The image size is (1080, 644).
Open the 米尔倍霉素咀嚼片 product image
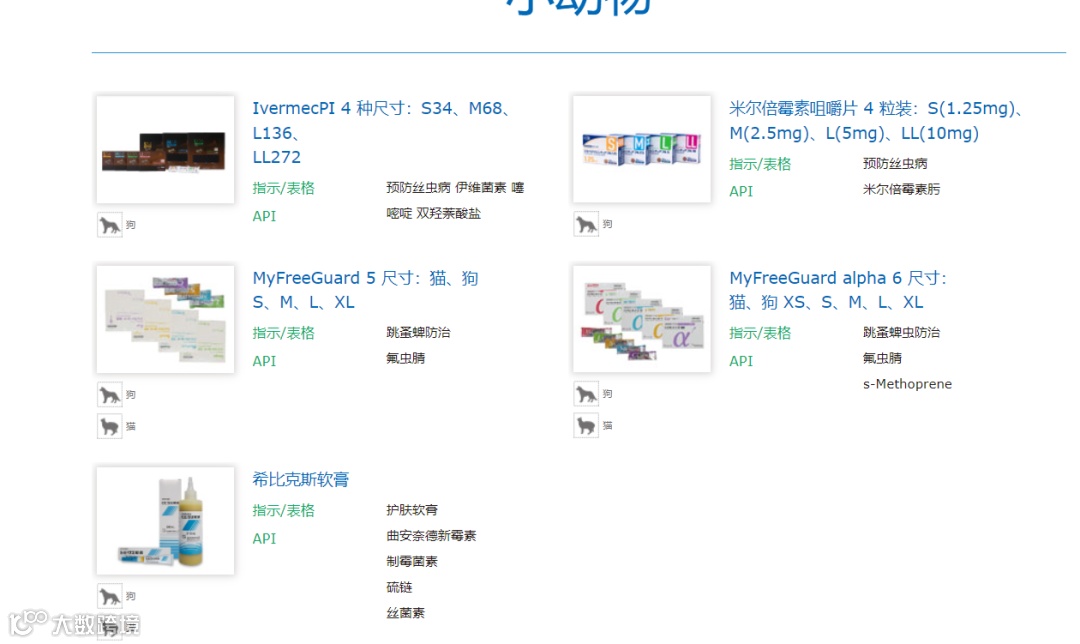[642, 149]
